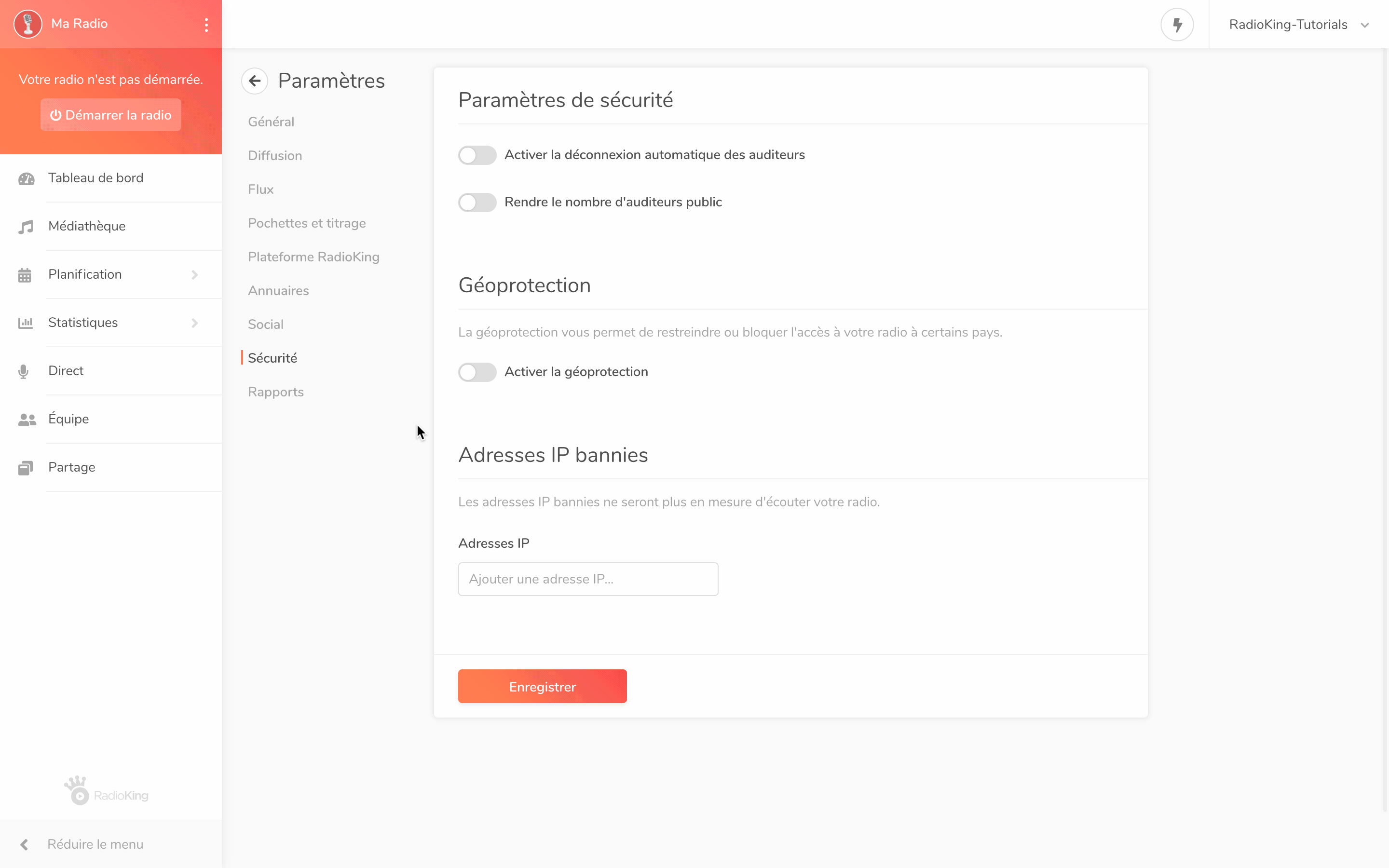Click the lightning bolt icon in header
The height and width of the screenshot is (868, 1389).
tap(1177, 25)
